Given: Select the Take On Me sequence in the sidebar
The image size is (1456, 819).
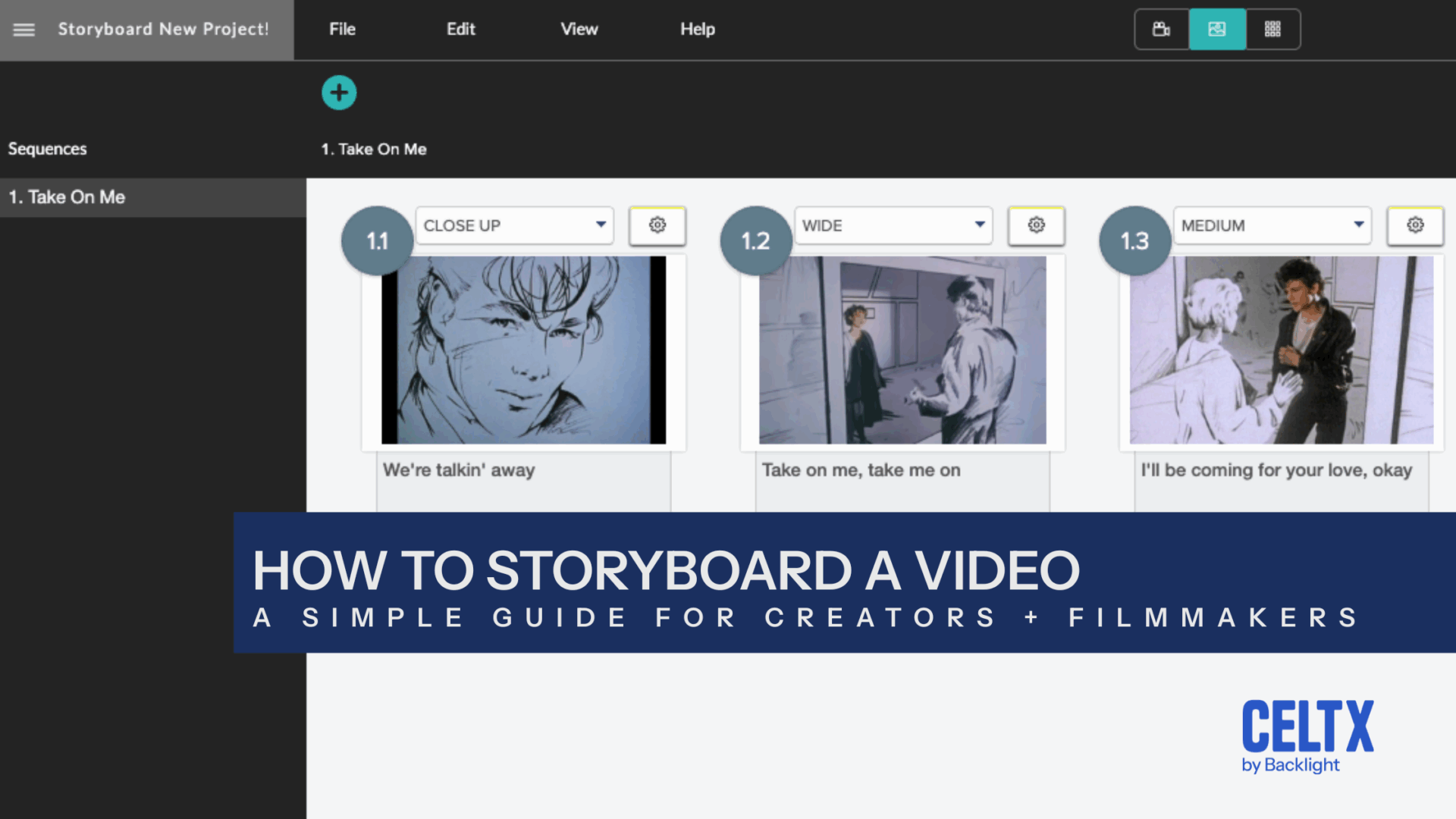Looking at the screenshot, I should tap(67, 196).
